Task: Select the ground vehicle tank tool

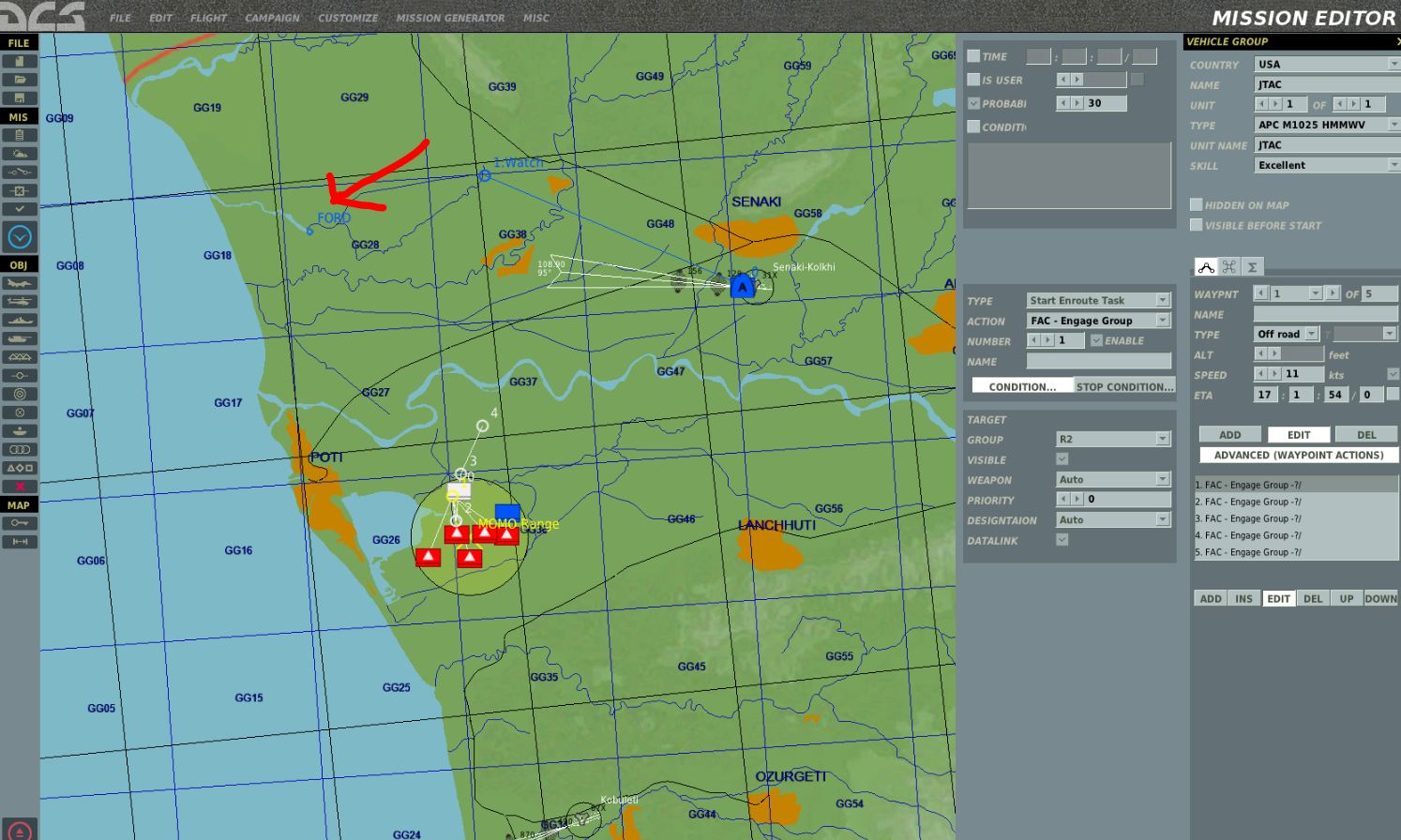Action: pyautogui.click(x=19, y=338)
